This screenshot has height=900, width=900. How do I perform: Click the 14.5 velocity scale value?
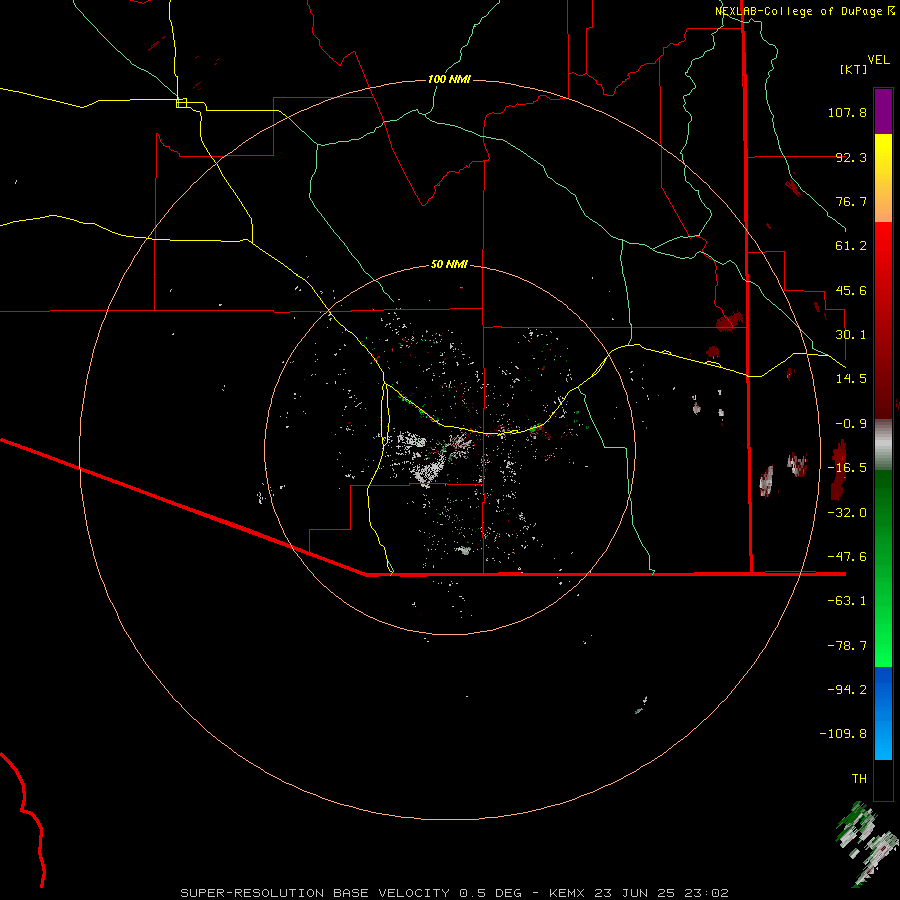(851, 379)
